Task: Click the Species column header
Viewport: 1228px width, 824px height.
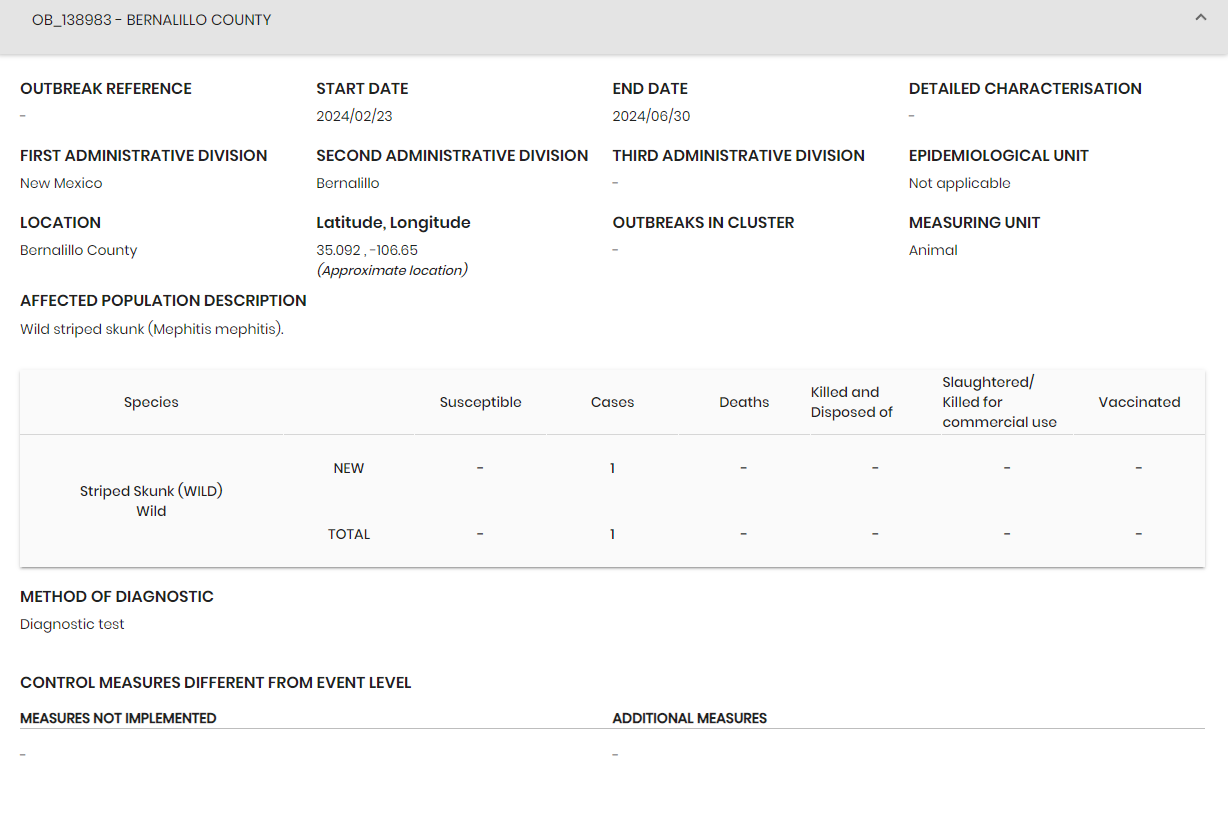Action: (x=151, y=402)
